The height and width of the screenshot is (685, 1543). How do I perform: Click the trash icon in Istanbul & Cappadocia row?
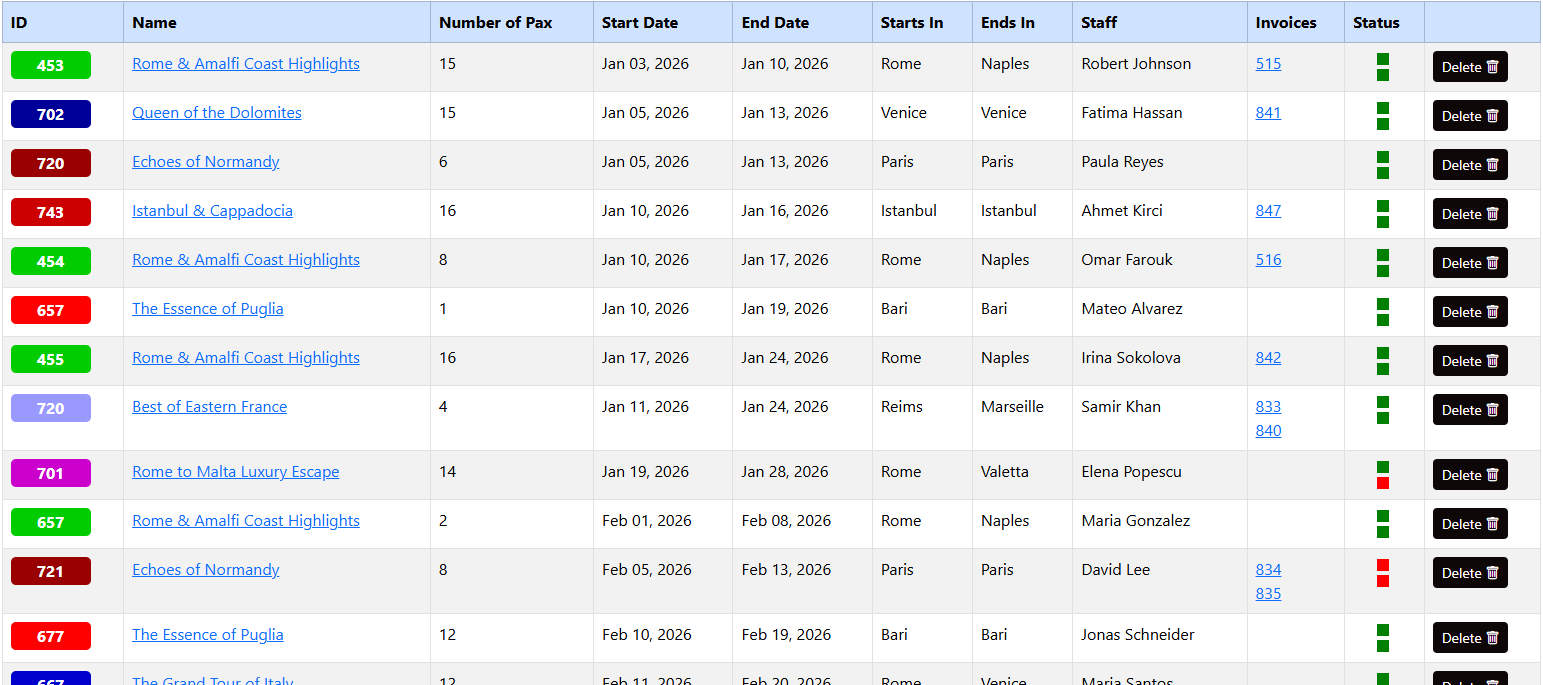point(1492,214)
